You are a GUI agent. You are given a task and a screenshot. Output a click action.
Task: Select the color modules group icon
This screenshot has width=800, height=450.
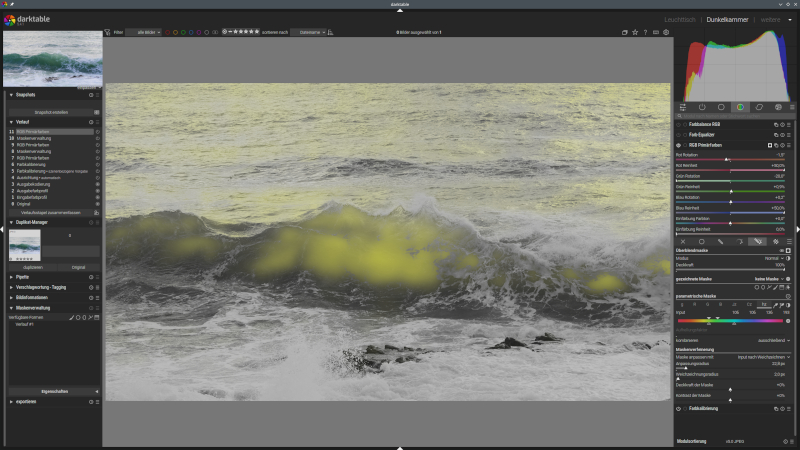[x=740, y=107]
